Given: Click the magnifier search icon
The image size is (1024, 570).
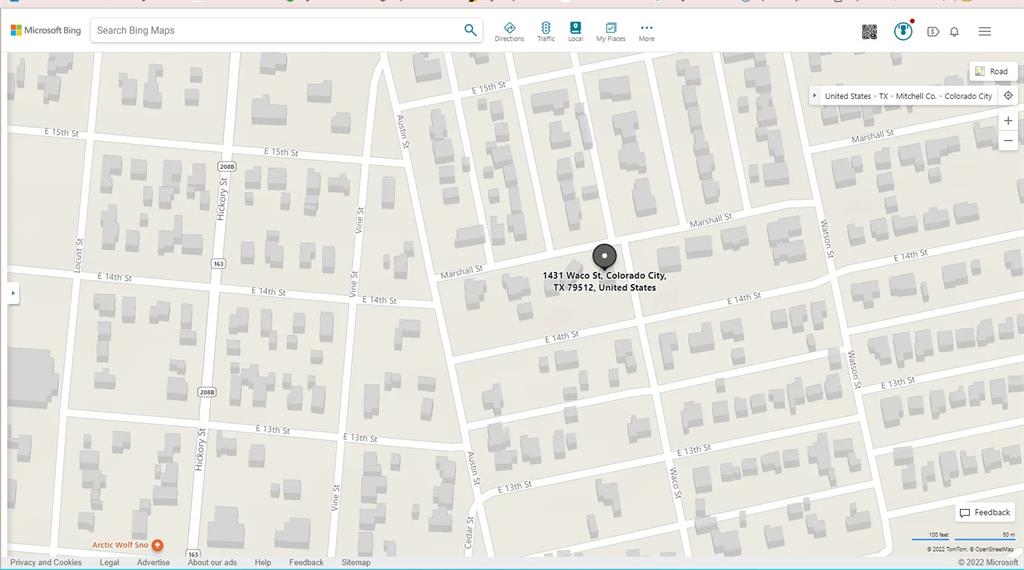Looking at the screenshot, I should [470, 30].
